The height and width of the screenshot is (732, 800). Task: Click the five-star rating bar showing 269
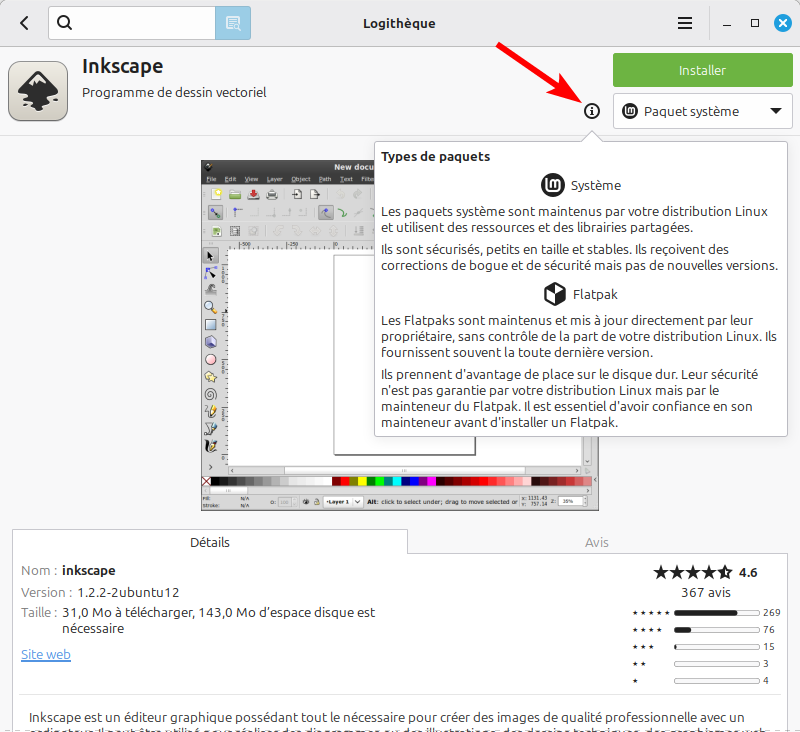716,613
